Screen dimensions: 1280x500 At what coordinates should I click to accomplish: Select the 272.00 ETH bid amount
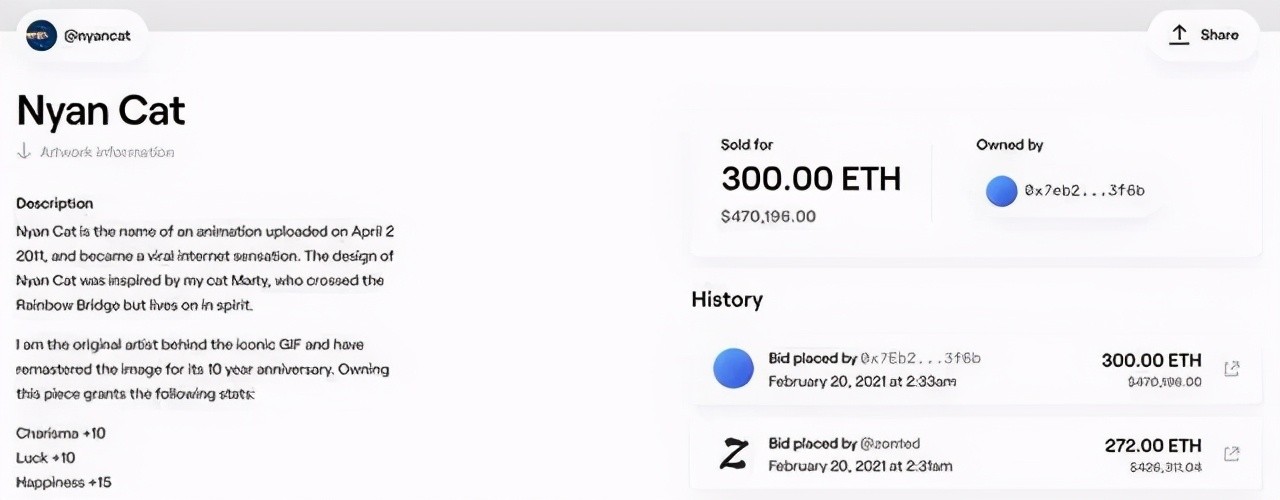[1153, 445]
